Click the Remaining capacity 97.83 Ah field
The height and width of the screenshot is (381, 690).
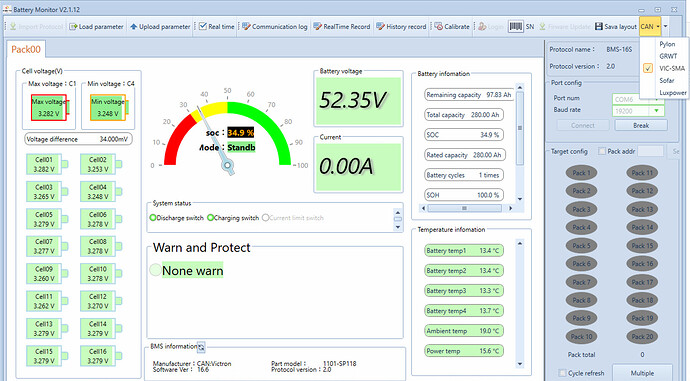[469, 95]
